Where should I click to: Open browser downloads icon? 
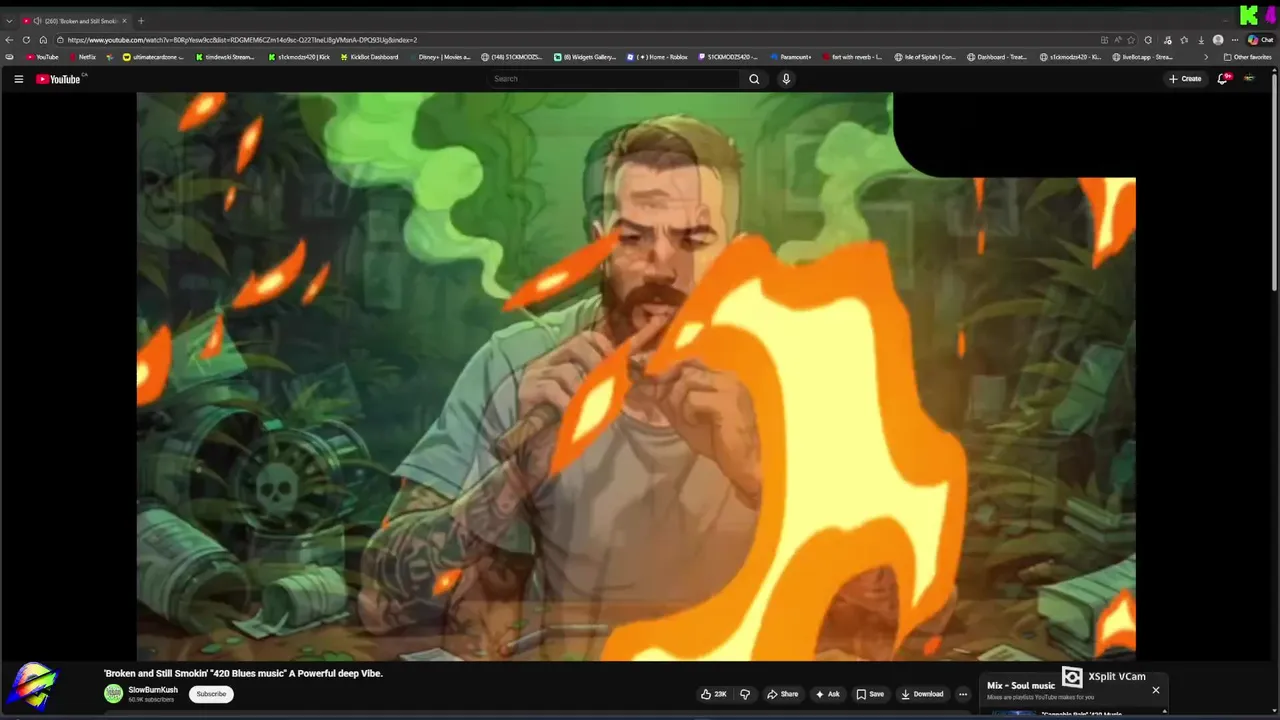pyautogui.click(x=1201, y=40)
